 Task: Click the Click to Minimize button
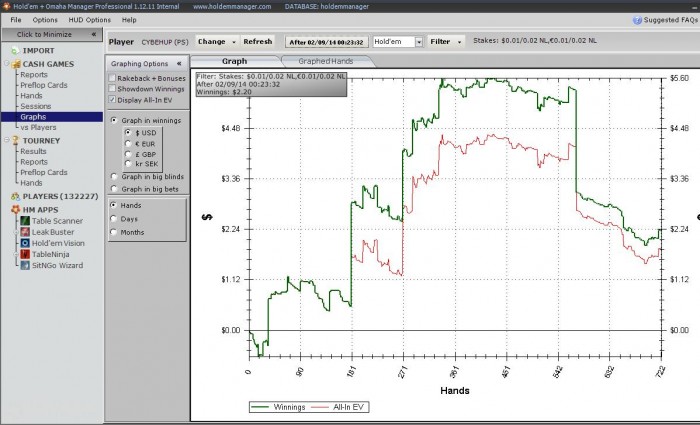coord(51,34)
